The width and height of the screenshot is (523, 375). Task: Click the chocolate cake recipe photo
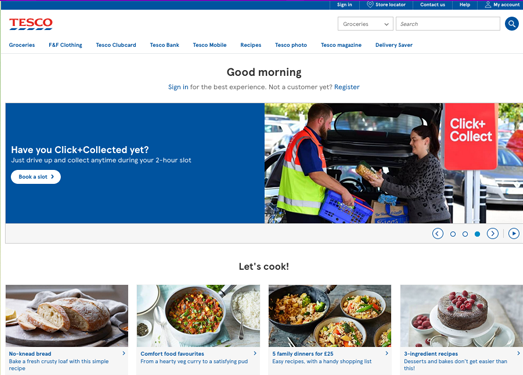coord(462,316)
